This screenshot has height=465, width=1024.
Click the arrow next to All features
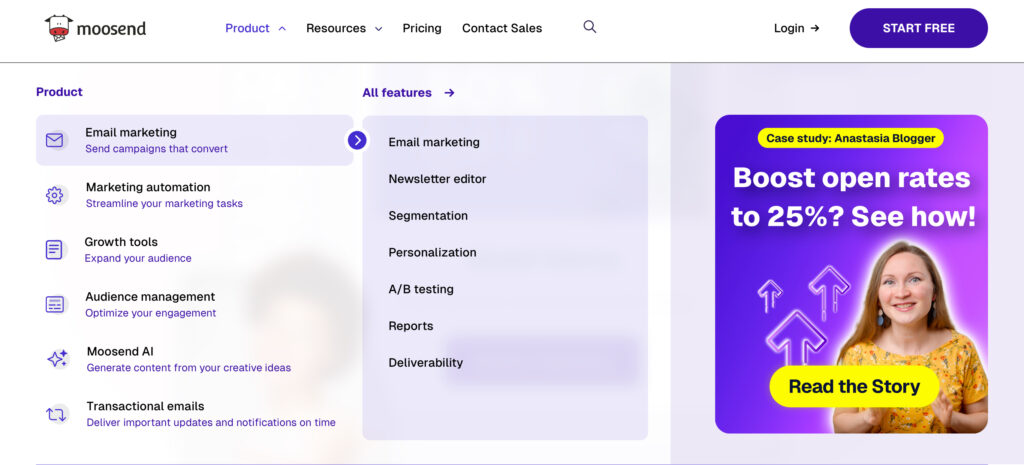click(449, 93)
